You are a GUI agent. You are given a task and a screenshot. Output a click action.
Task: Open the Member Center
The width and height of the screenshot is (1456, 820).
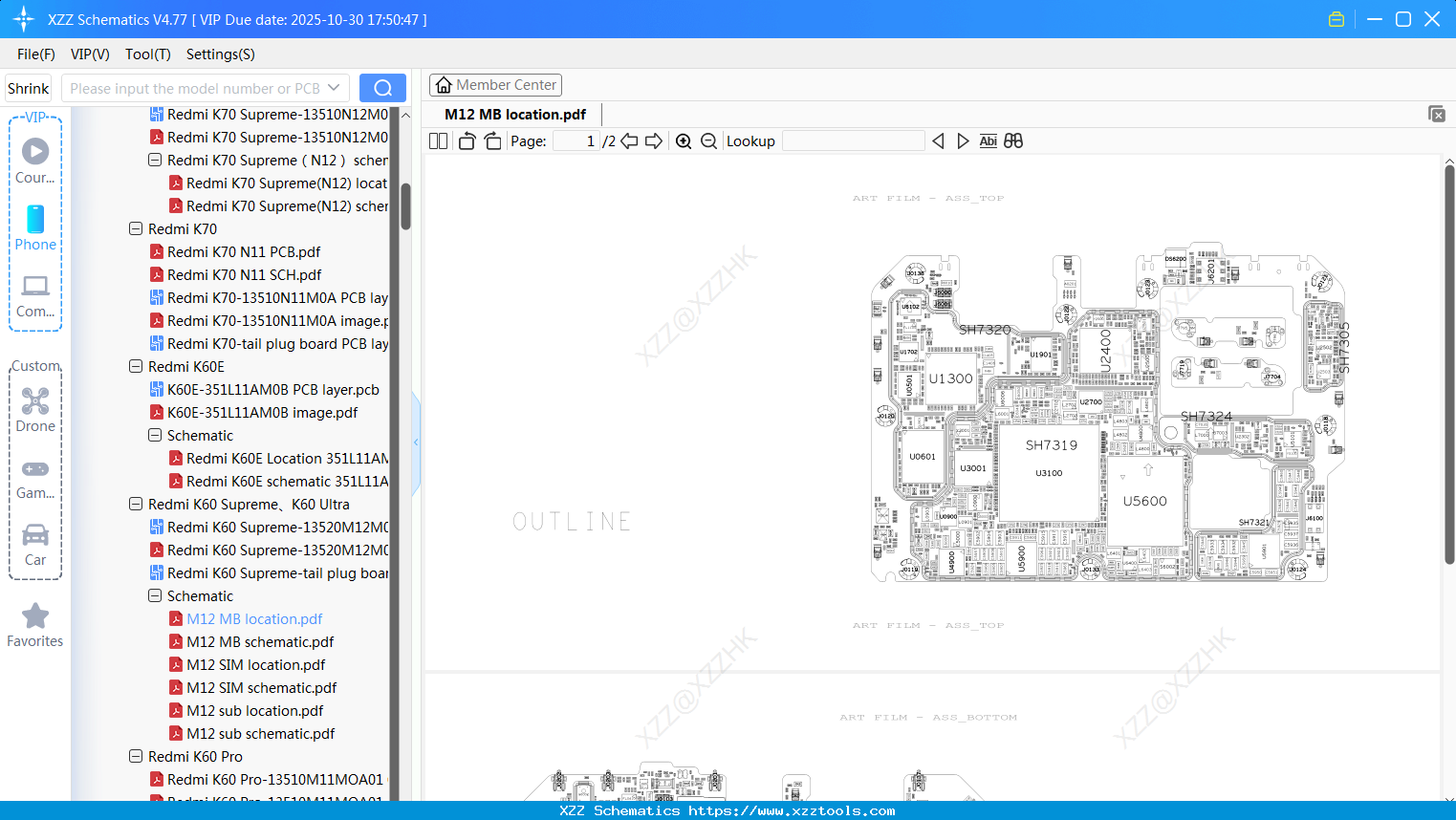(x=495, y=84)
